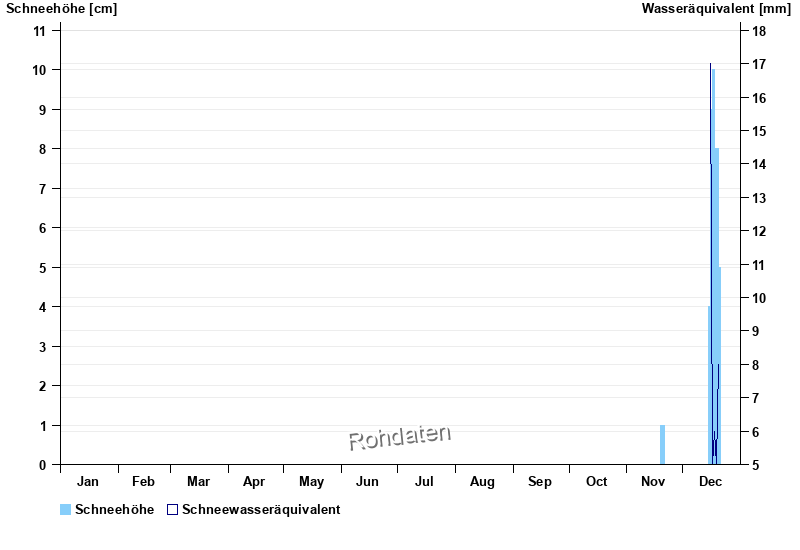This screenshot has height=550, width=800.
Task: Click the Wasseräquivalent [mm] axis title
Action: (715, 9)
